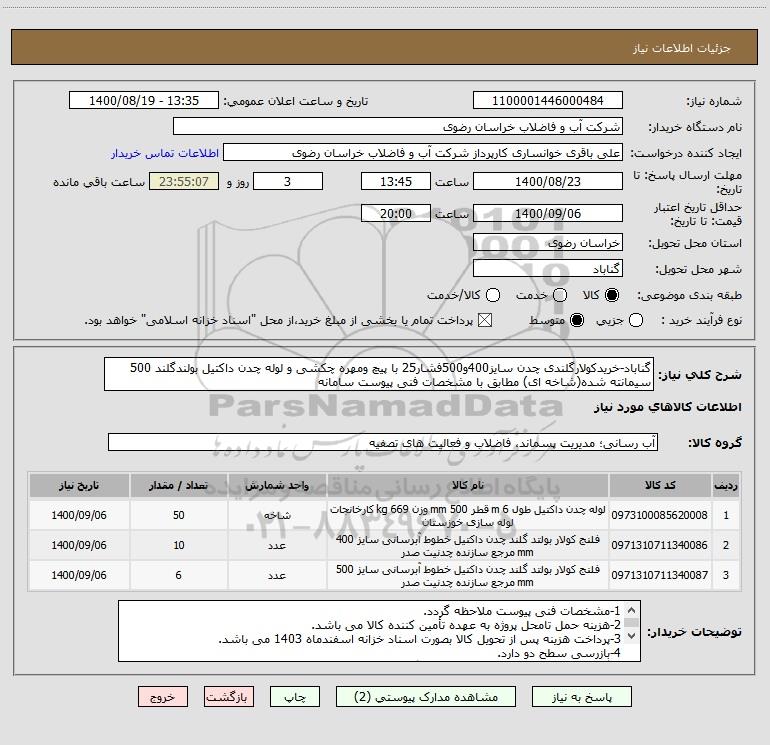Viewport: 770px width, 745px height.
Task: Click the گروه کالا field
Action: 383,442
